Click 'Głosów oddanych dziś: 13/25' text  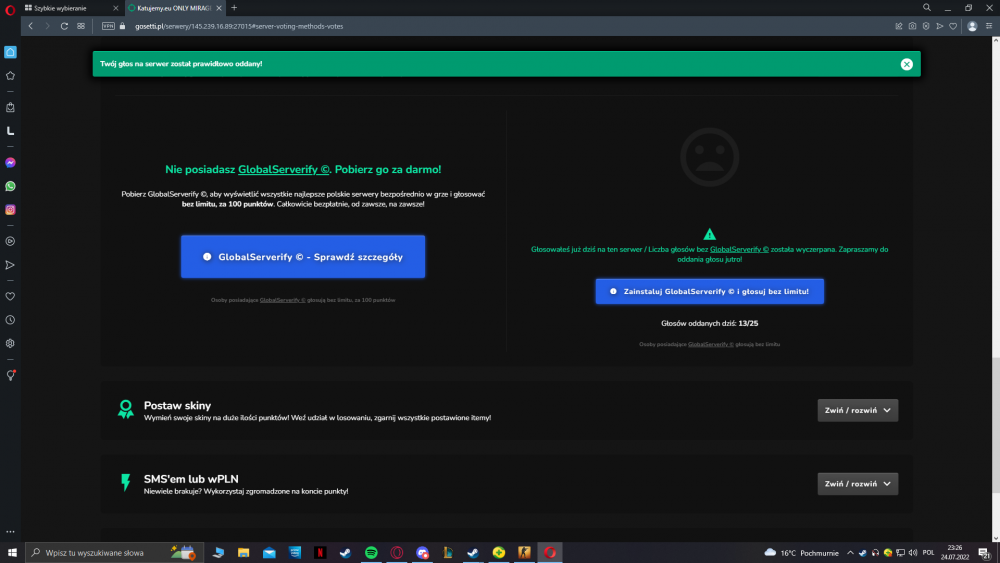(x=709, y=323)
